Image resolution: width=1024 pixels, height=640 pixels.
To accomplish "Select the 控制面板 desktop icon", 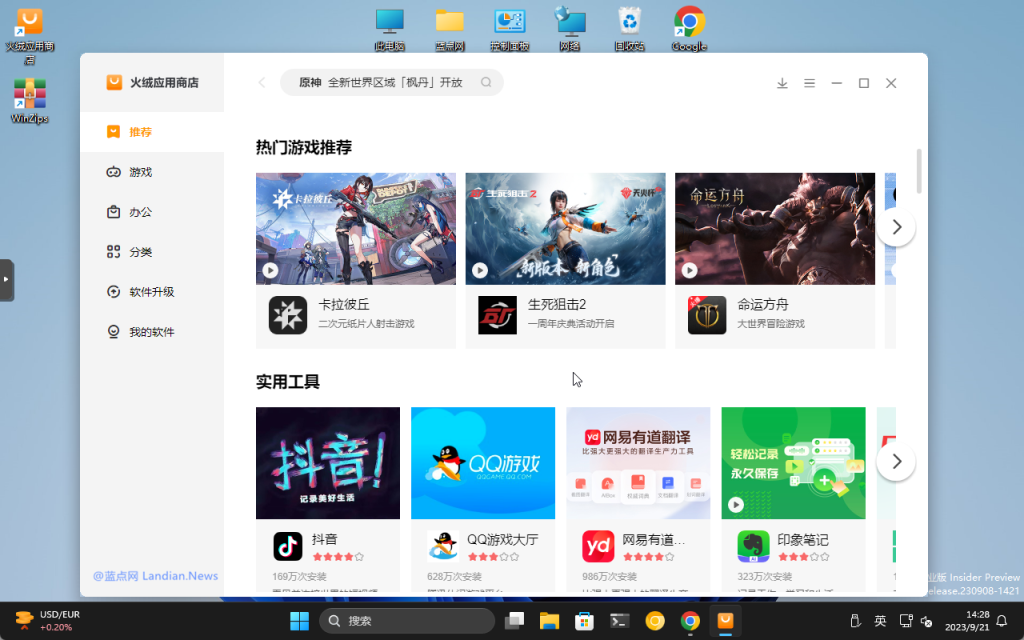I will click(510, 29).
